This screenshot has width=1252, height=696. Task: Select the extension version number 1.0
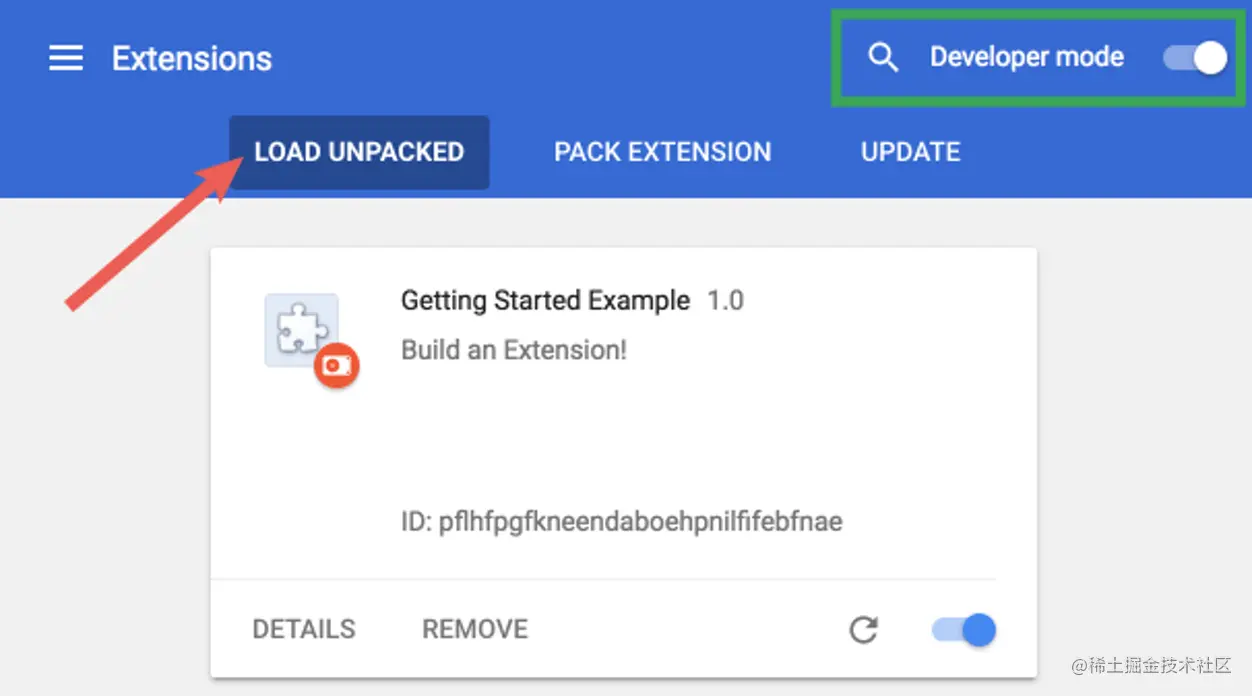tap(724, 300)
